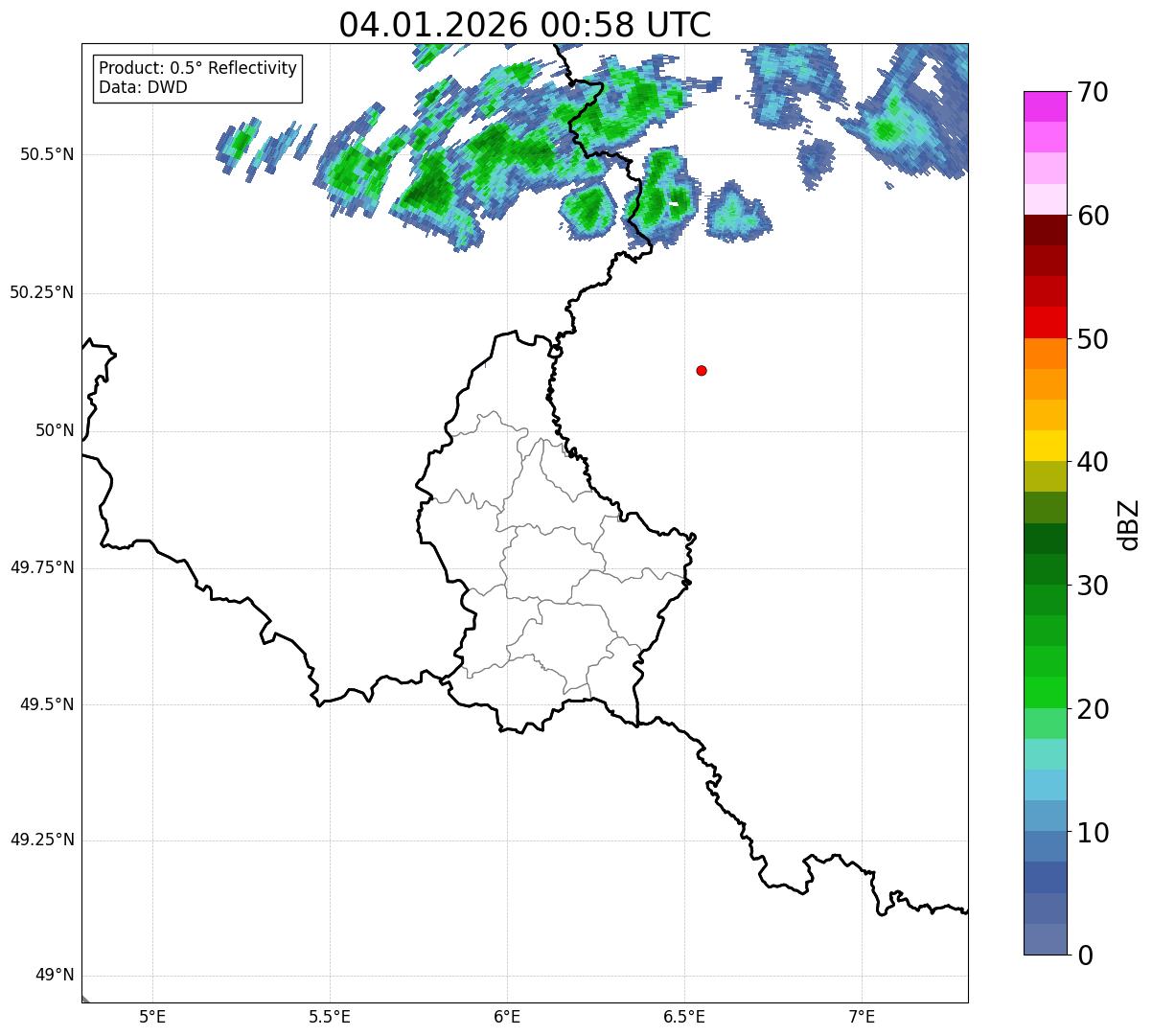Click the light cyan colorbar segment near 15
Viewport: 1152px width, 1036px height.
tap(1045, 754)
